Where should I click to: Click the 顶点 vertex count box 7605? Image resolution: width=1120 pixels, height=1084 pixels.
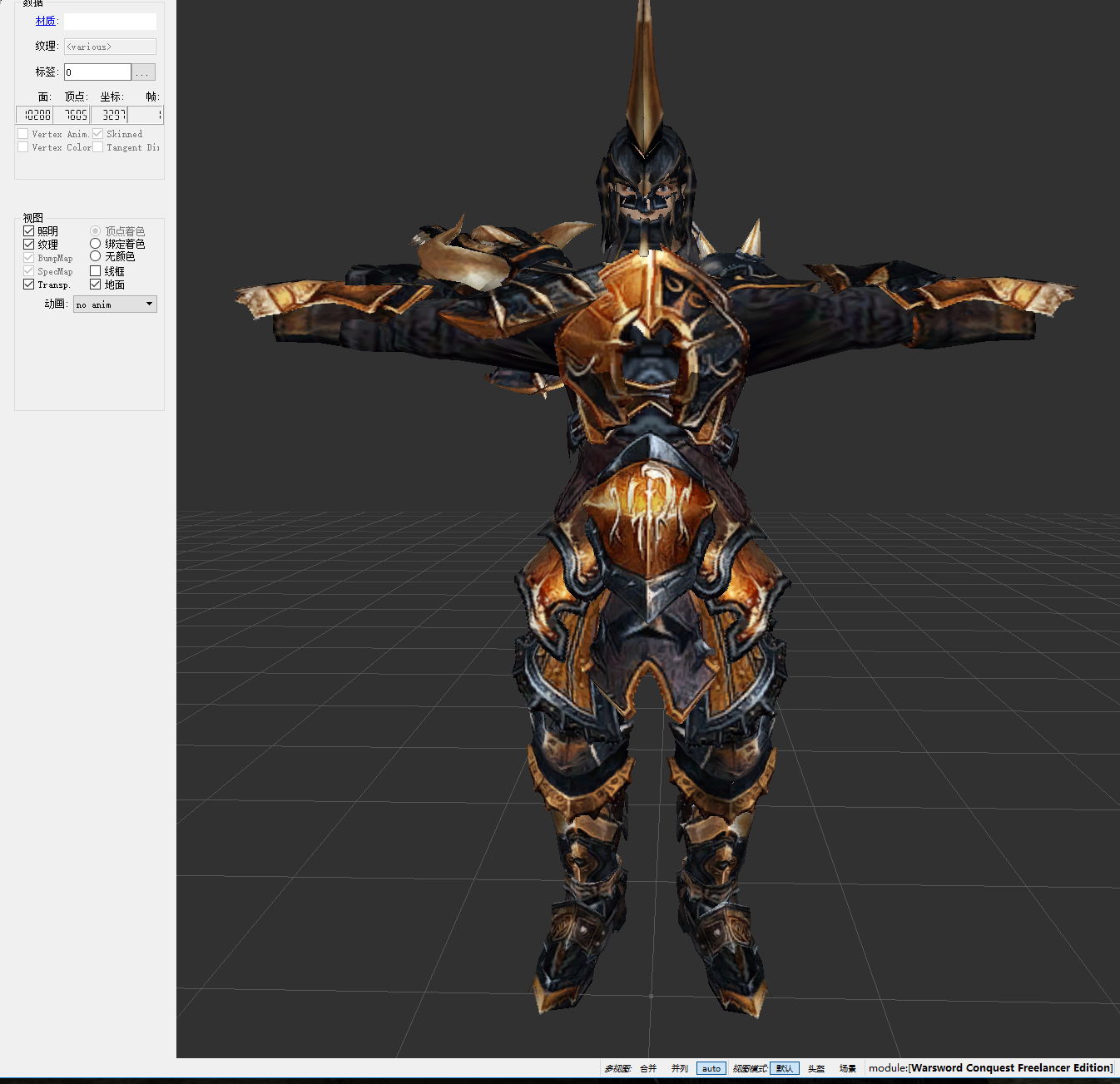click(72, 115)
